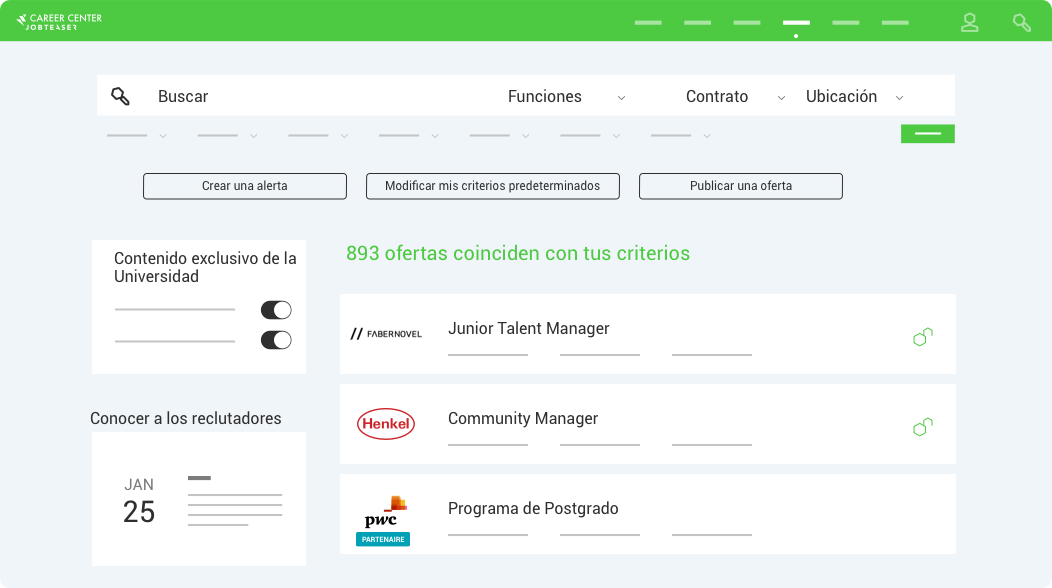
Task: Select the third header navigation item
Action: pos(747,23)
